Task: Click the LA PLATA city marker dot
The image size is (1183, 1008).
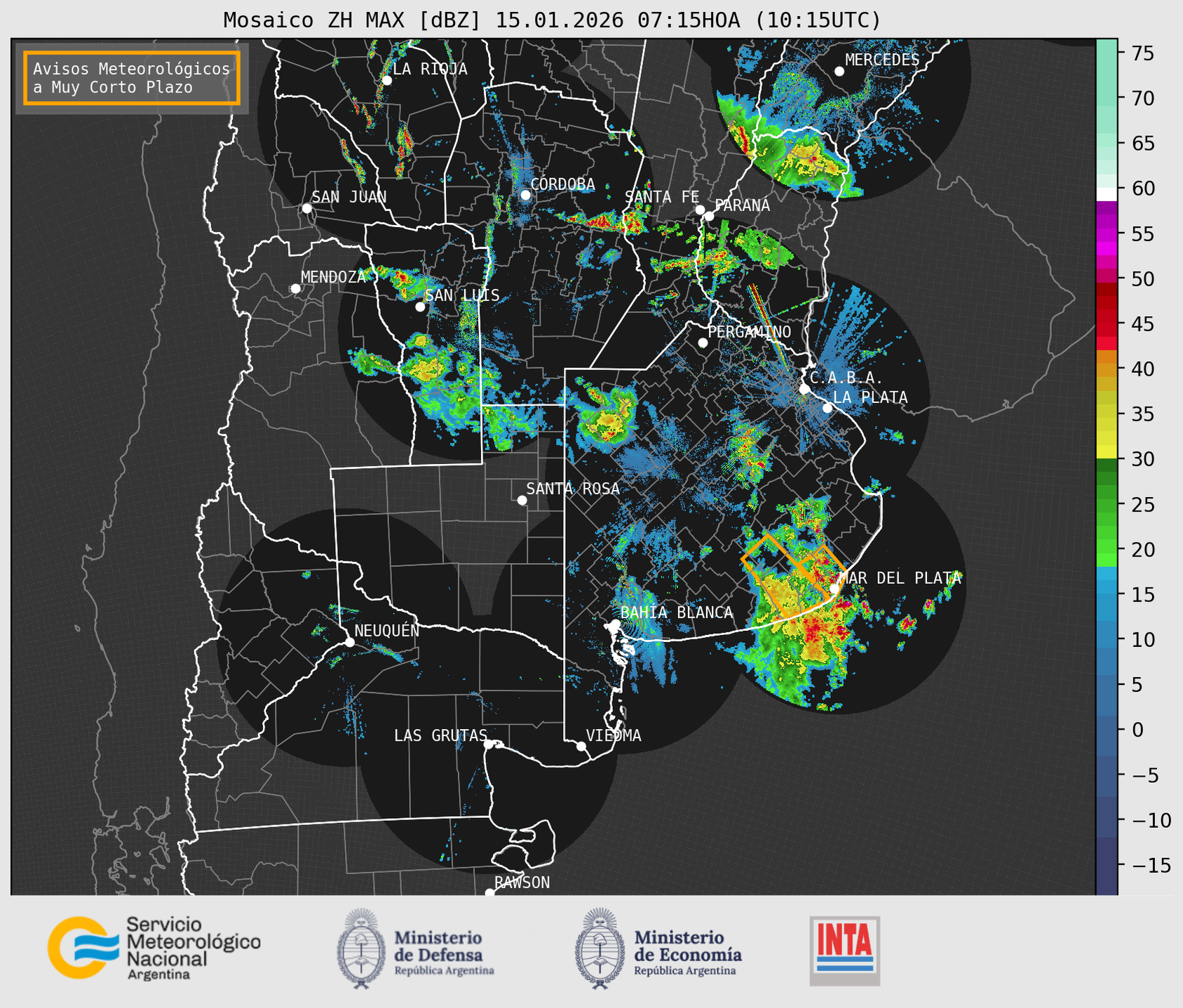Action: pos(827,408)
